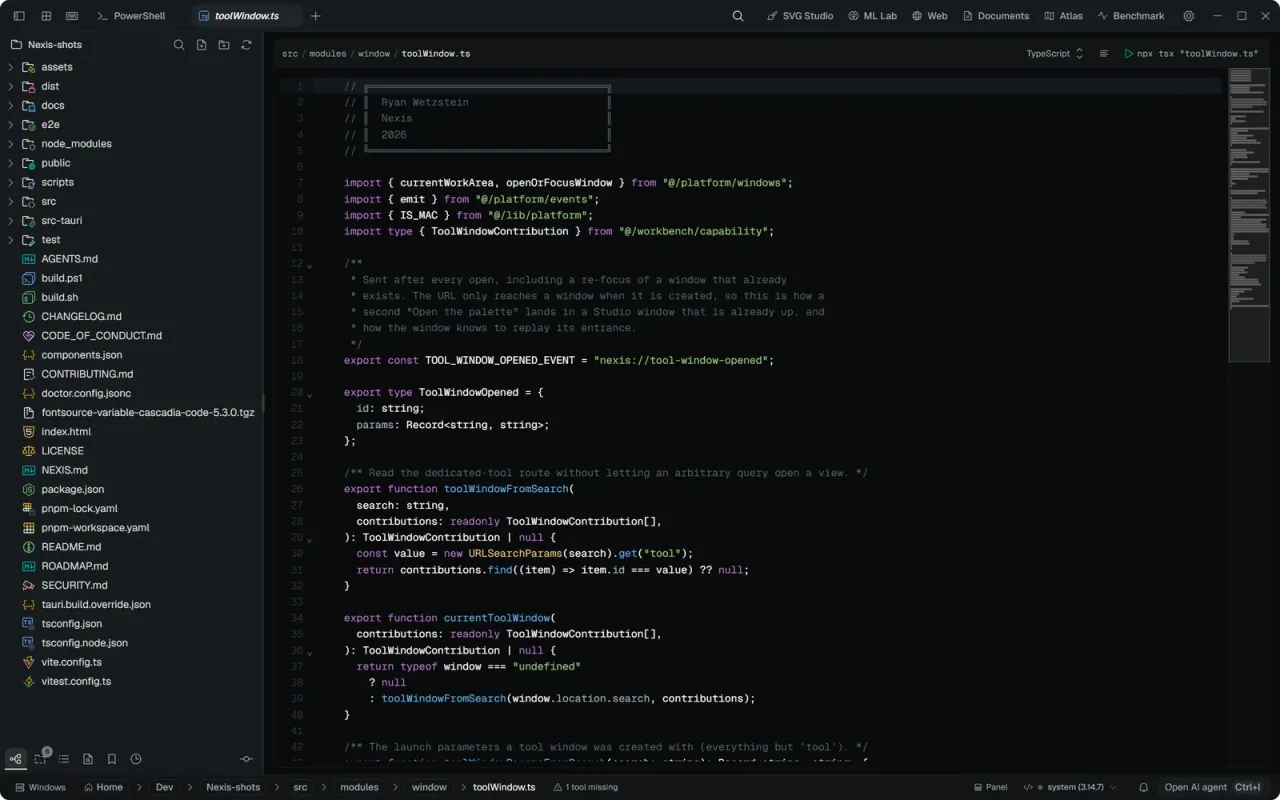The height and width of the screenshot is (800, 1280).
Task: Open the Benchmark tool
Action: 1130,16
